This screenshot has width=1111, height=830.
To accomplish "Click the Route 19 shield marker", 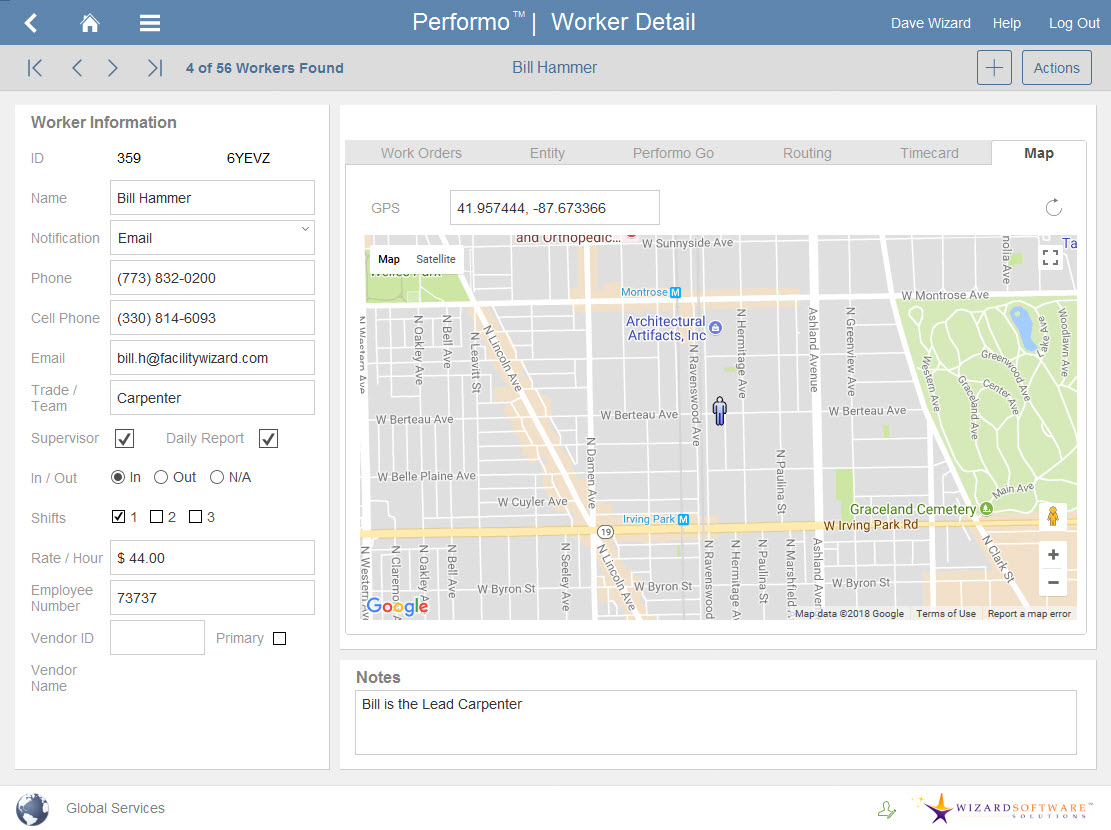I will pyautogui.click(x=605, y=532).
